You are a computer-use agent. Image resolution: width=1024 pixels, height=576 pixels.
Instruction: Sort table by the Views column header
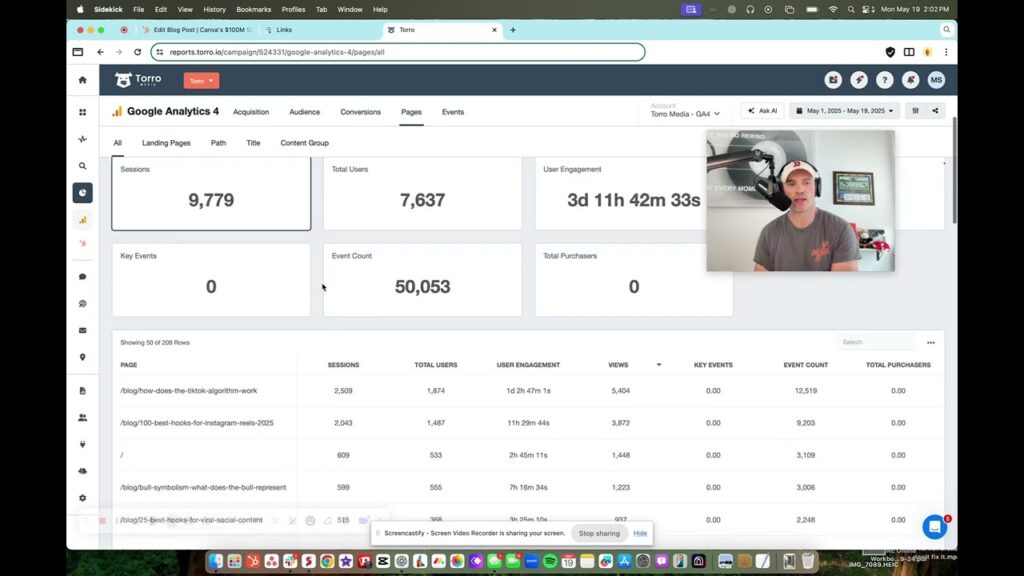pos(618,365)
